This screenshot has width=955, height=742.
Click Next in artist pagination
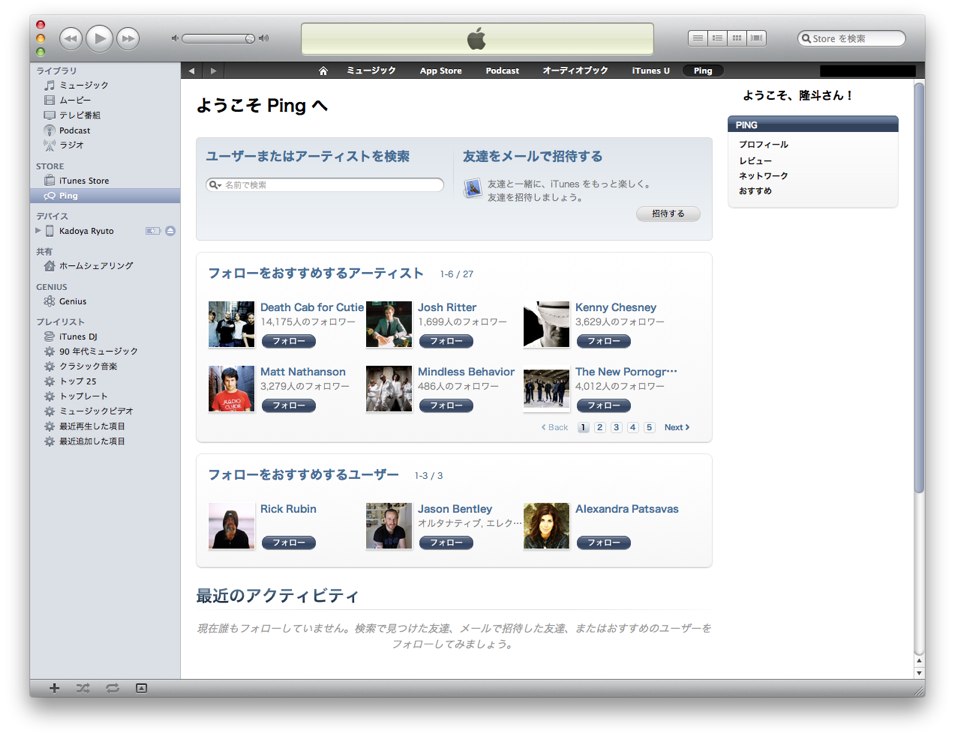pyautogui.click(x=677, y=427)
